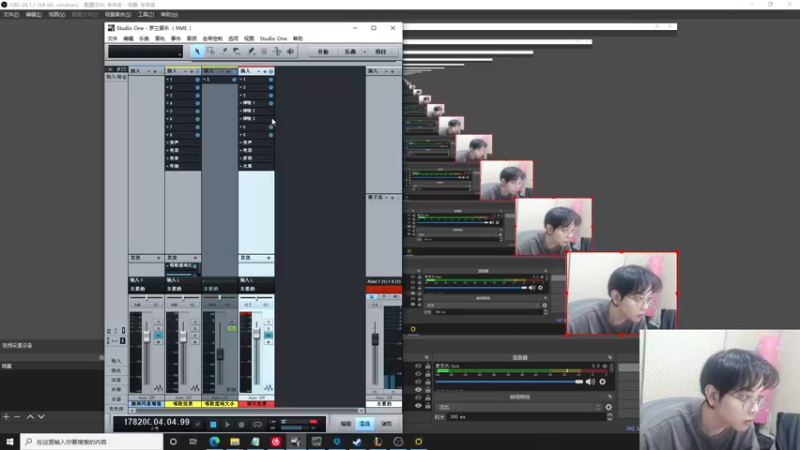Click the Play button in Studio One transport
The image size is (800, 450).
tap(228, 424)
